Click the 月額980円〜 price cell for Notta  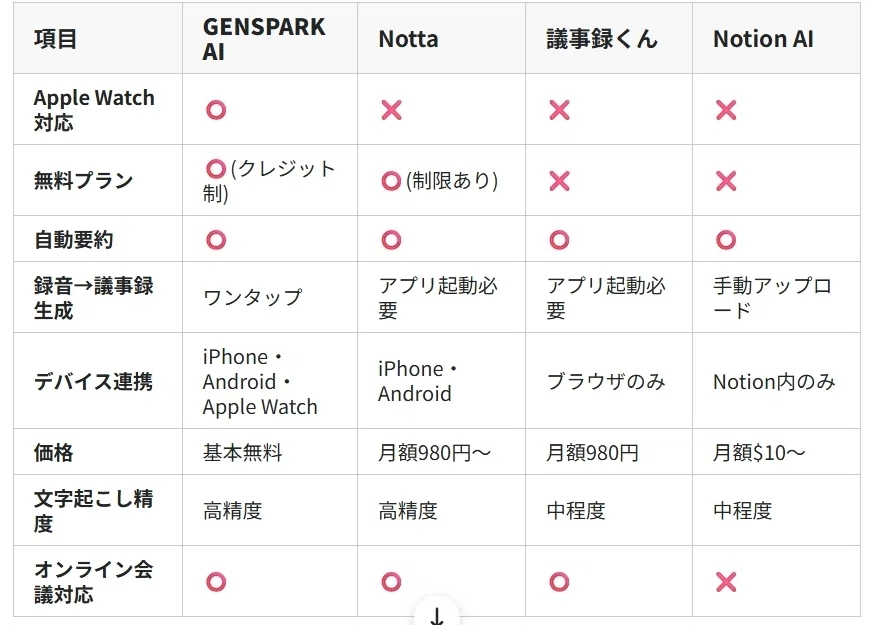click(x=434, y=453)
